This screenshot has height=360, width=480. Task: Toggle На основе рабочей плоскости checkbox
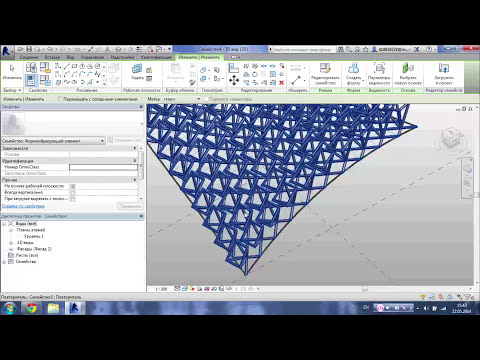pos(73,186)
